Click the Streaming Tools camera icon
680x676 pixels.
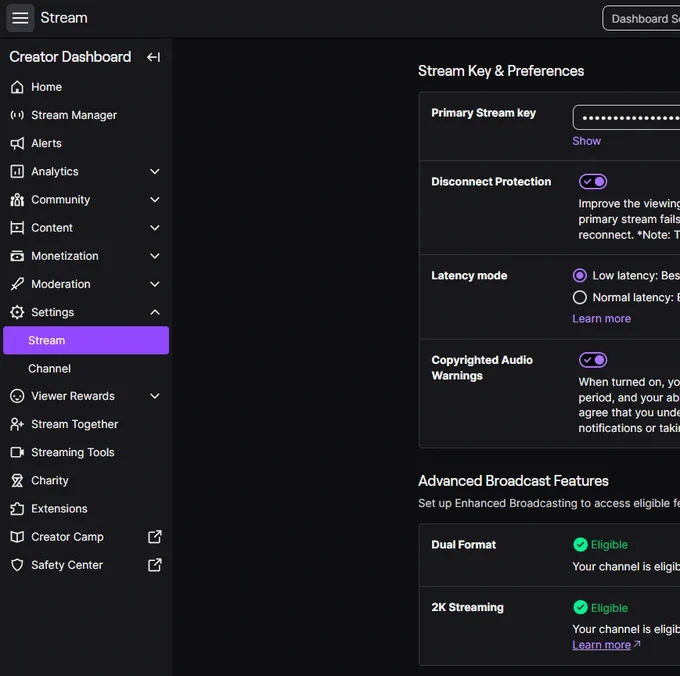tap(17, 453)
